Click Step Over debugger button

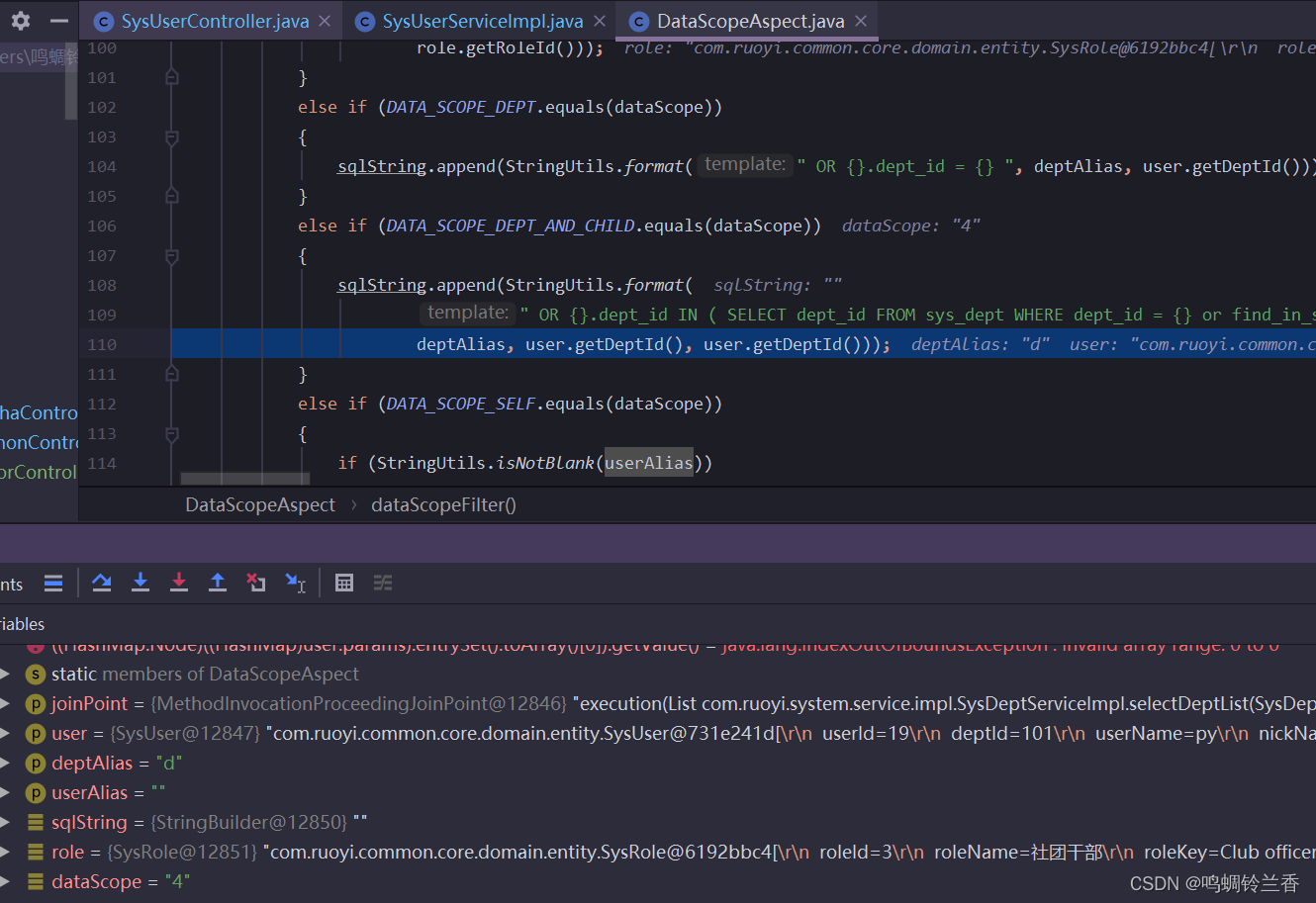pos(101,583)
